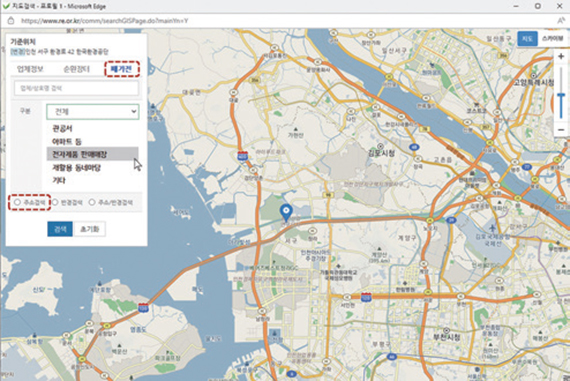Click the airport plane icon at Gimpo Airport

(x=492, y=229)
